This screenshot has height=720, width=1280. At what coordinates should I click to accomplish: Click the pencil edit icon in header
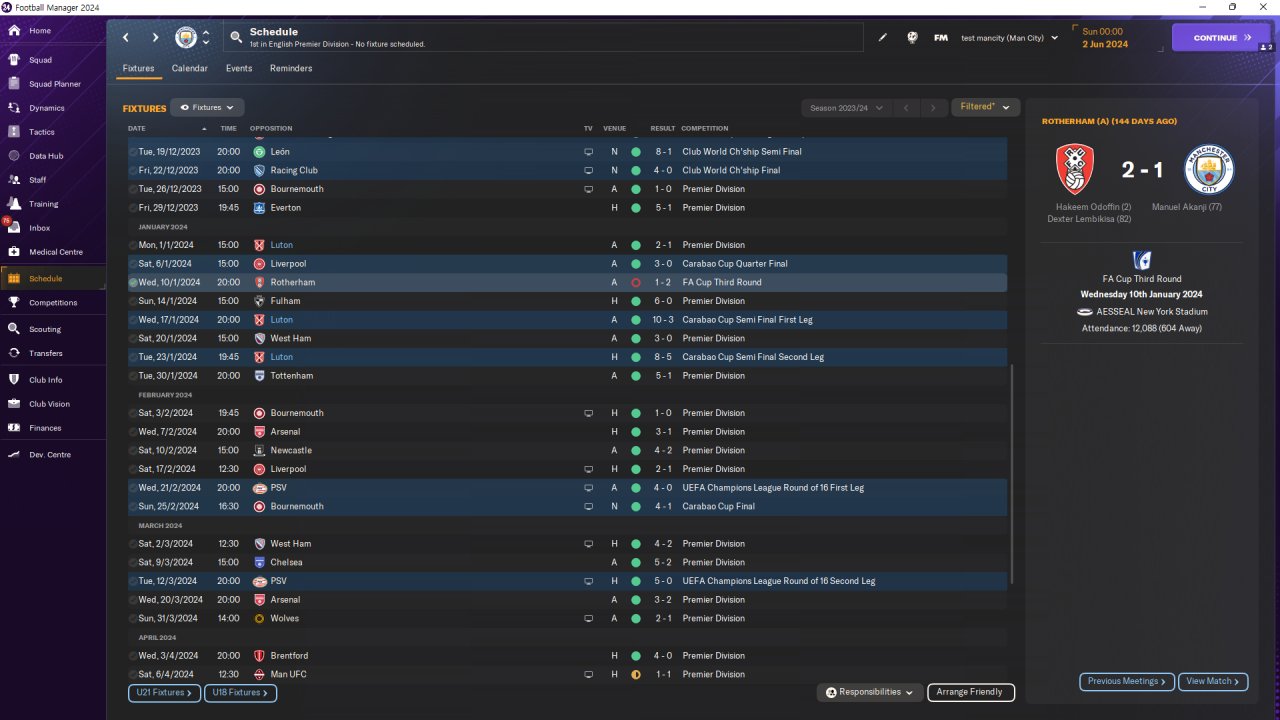coord(883,38)
